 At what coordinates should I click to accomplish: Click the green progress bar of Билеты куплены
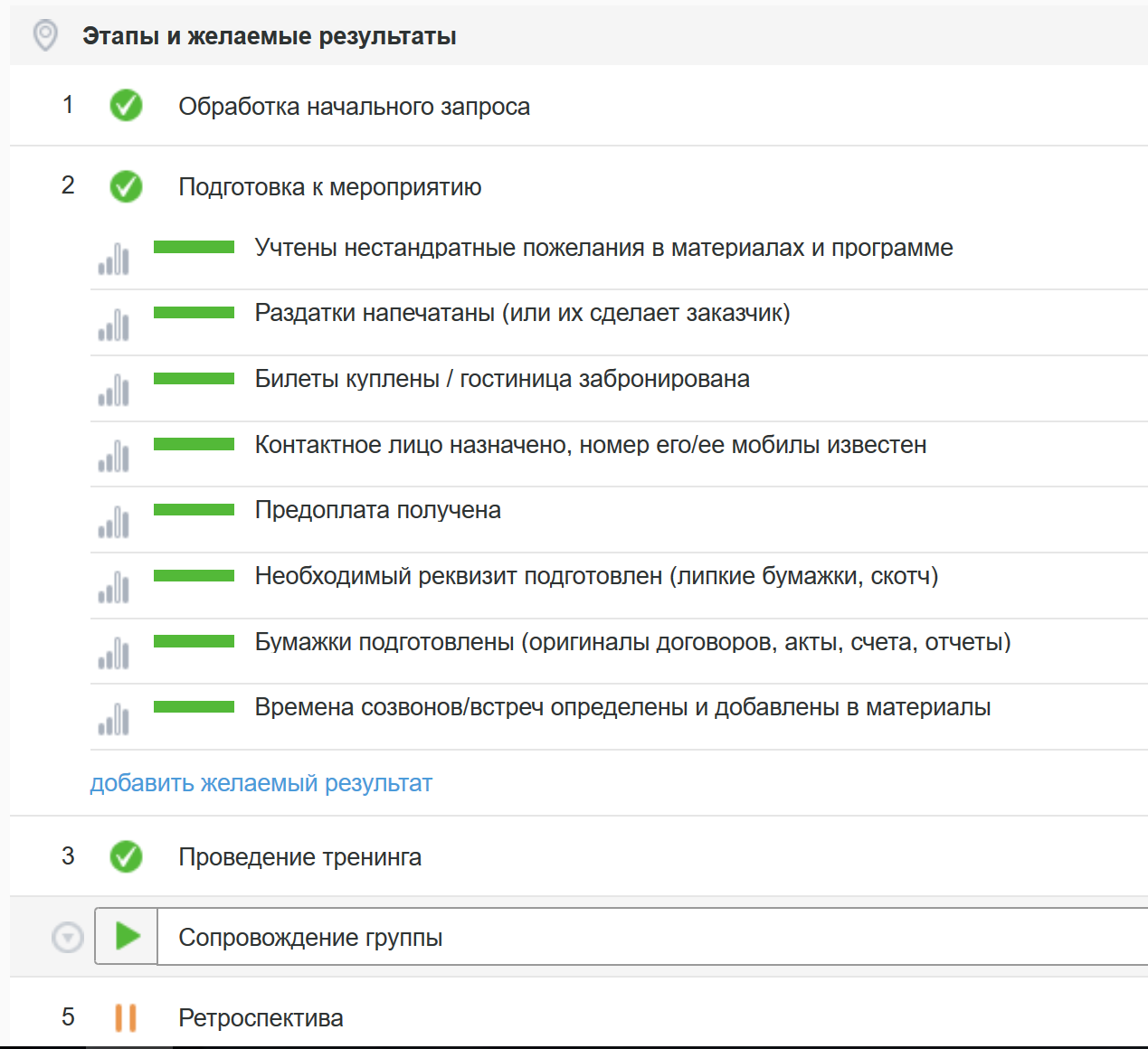tap(194, 378)
